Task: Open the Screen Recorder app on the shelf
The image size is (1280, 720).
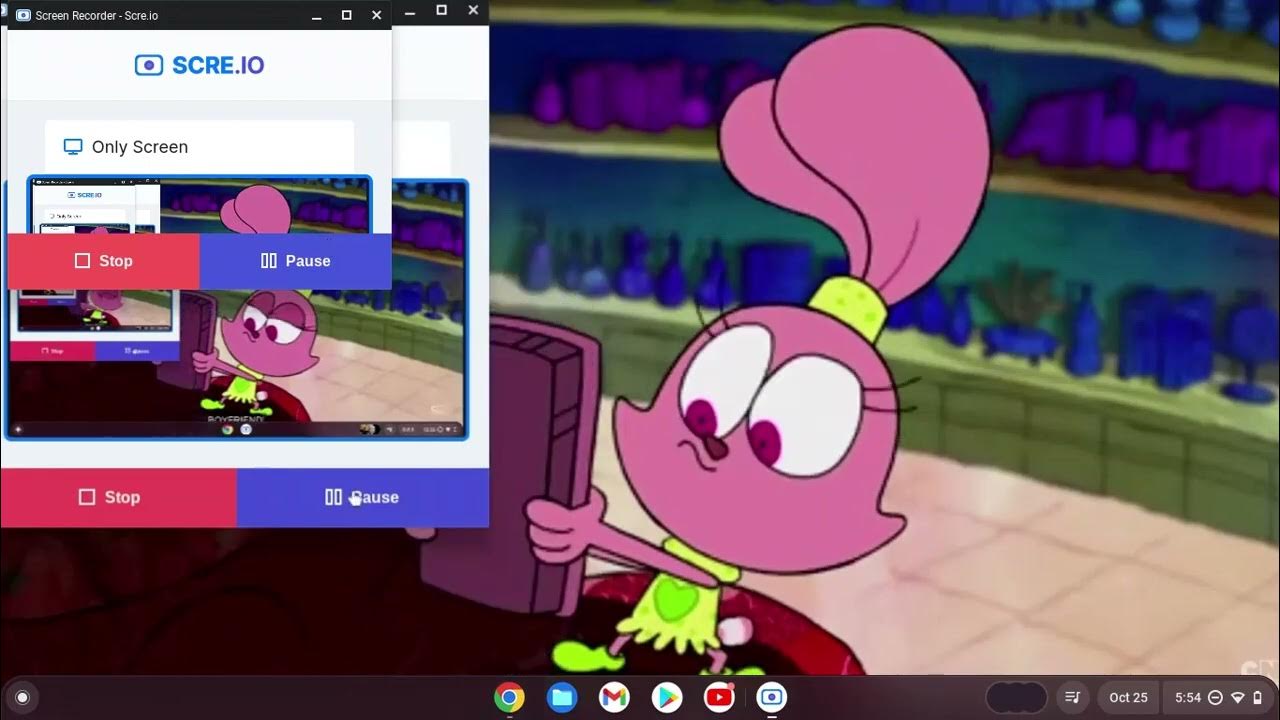Action: coord(772,697)
